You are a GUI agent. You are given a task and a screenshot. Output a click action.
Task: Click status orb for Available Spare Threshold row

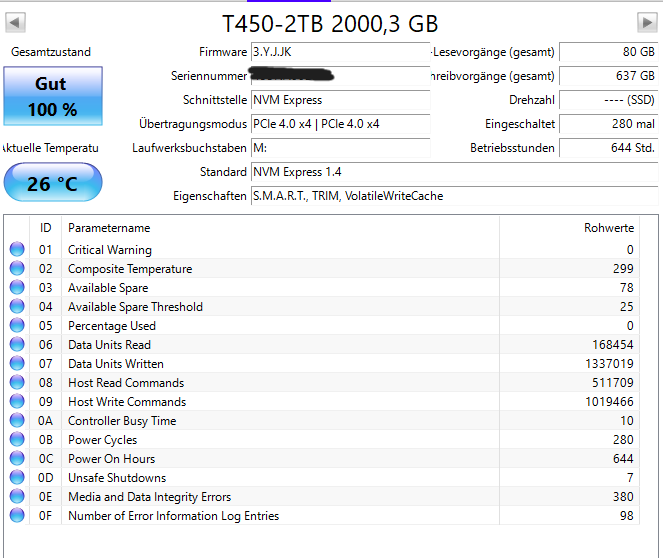point(17,306)
